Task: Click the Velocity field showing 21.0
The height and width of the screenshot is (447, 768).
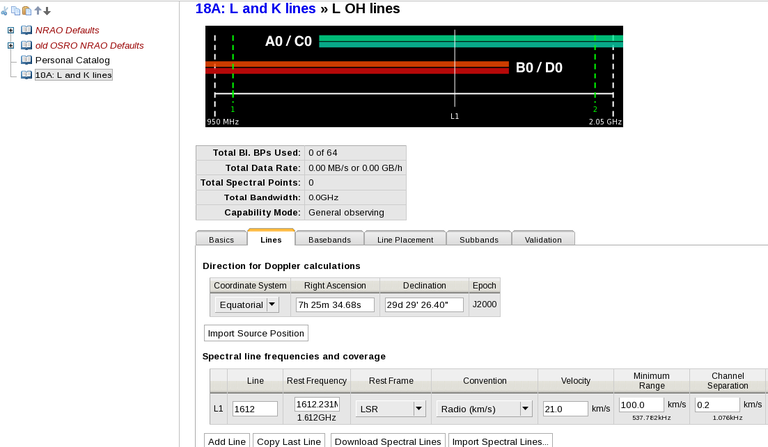Action: coord(565,409)
